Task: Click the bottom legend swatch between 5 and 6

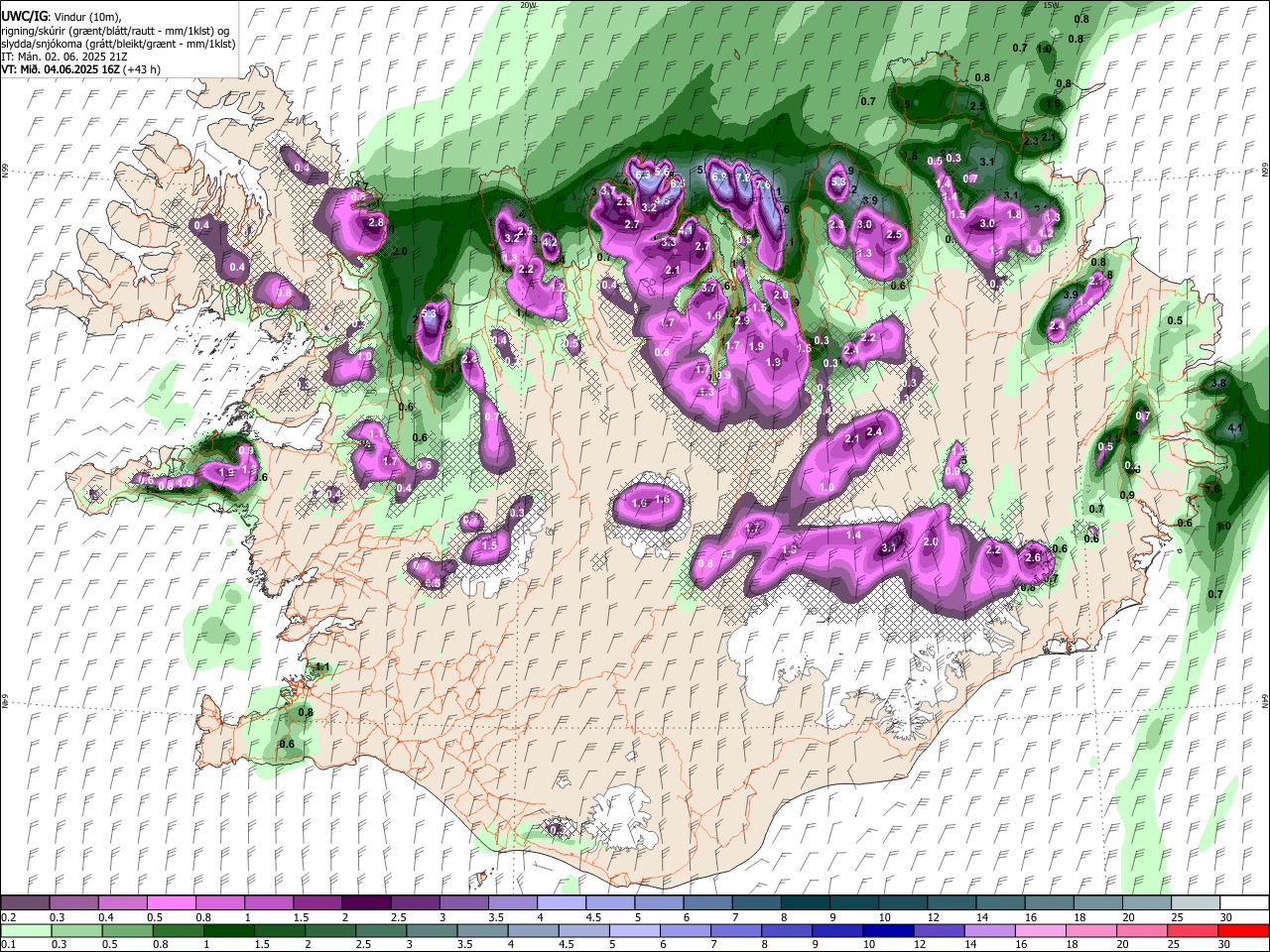Action: [635, 930]
